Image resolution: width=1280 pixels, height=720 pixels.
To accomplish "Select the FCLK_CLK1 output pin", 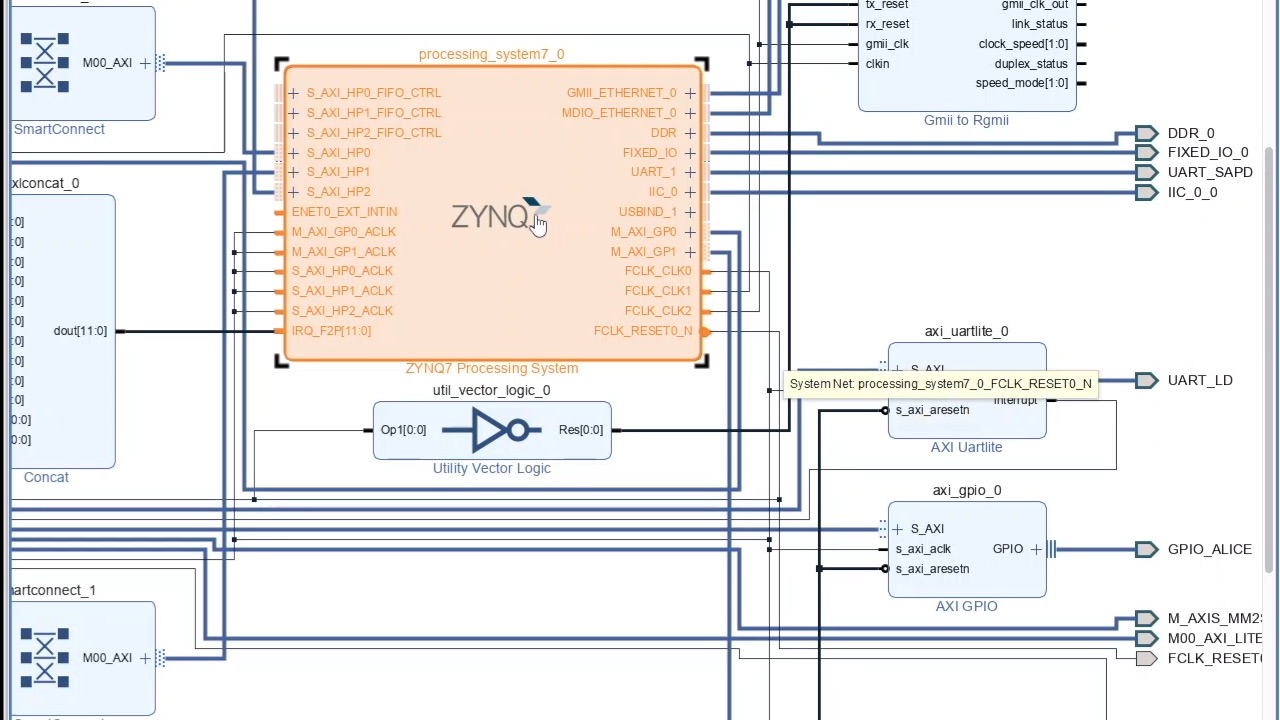I will [658, 291].
